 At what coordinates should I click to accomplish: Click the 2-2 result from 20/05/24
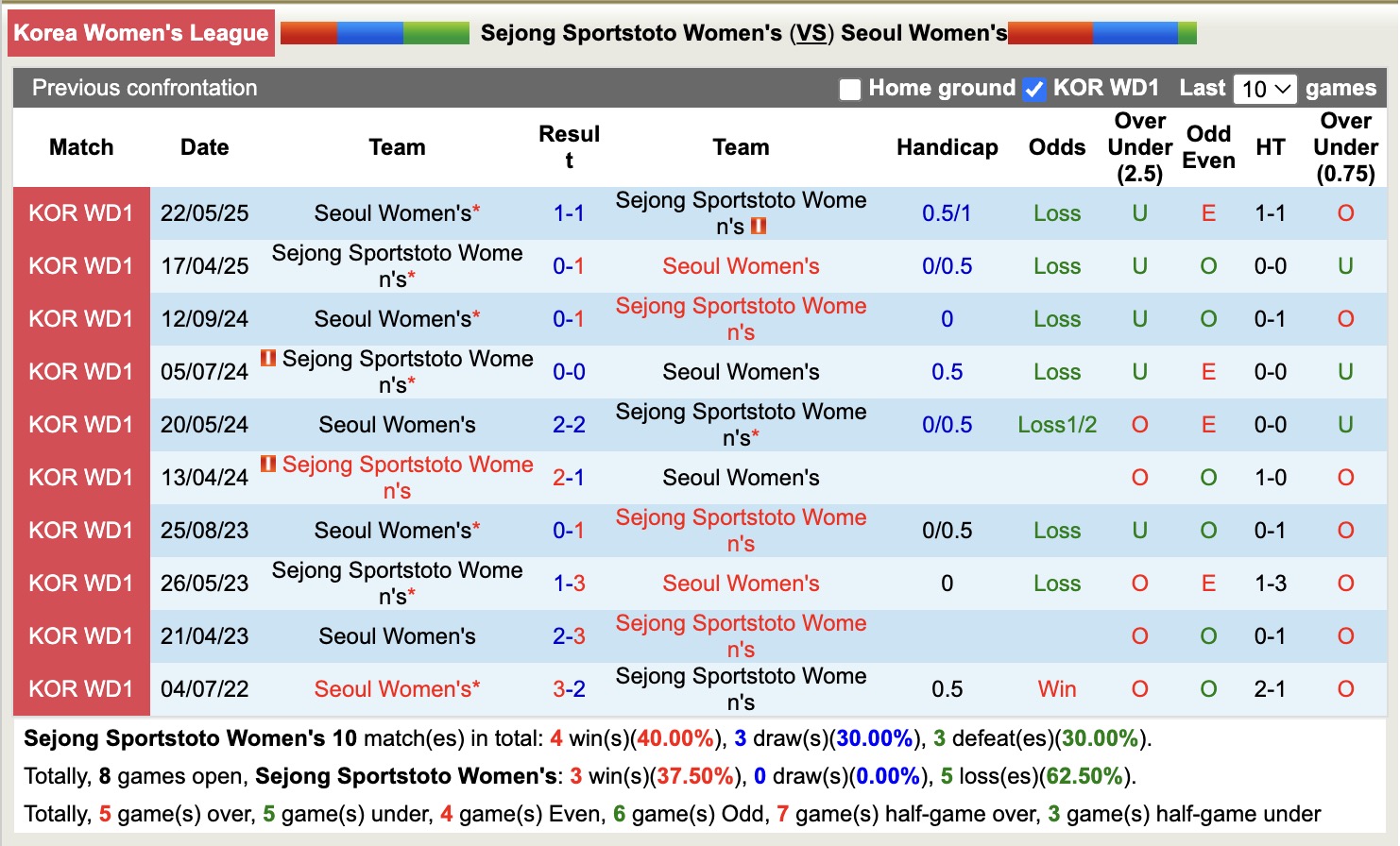[x=569, y=424]
